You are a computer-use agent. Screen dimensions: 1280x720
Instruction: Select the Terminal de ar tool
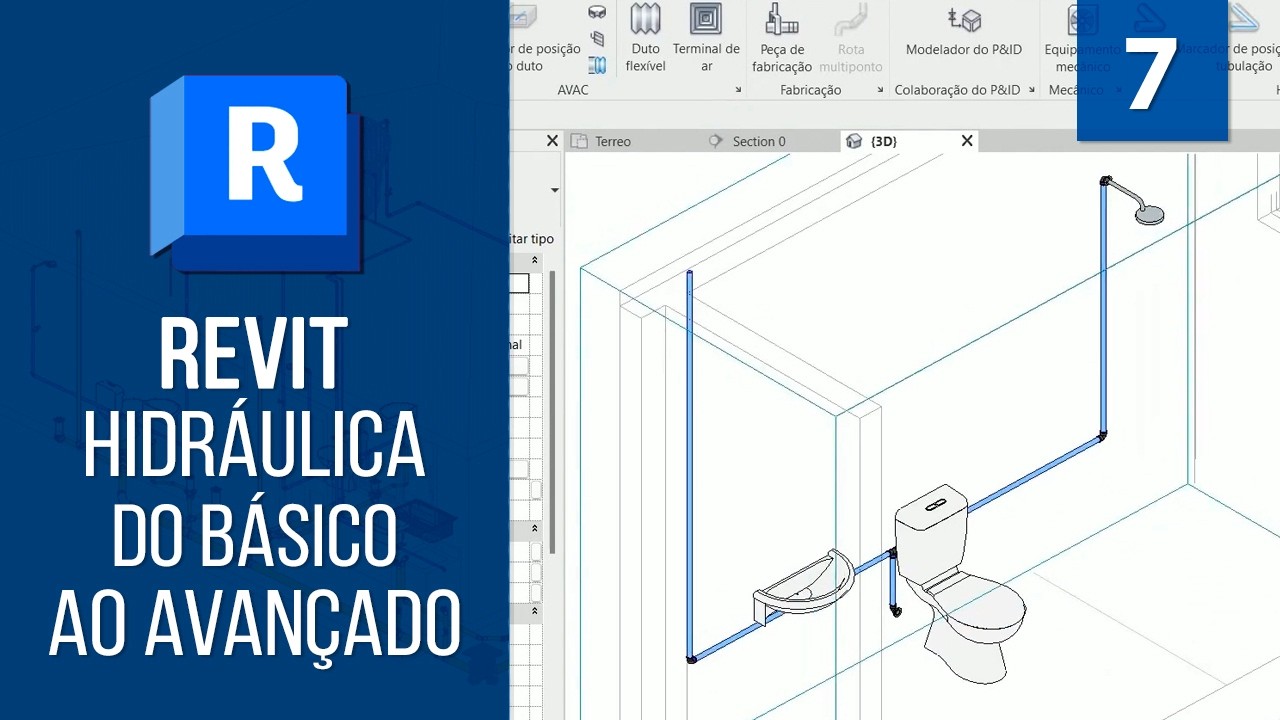(x=706, y=38)
